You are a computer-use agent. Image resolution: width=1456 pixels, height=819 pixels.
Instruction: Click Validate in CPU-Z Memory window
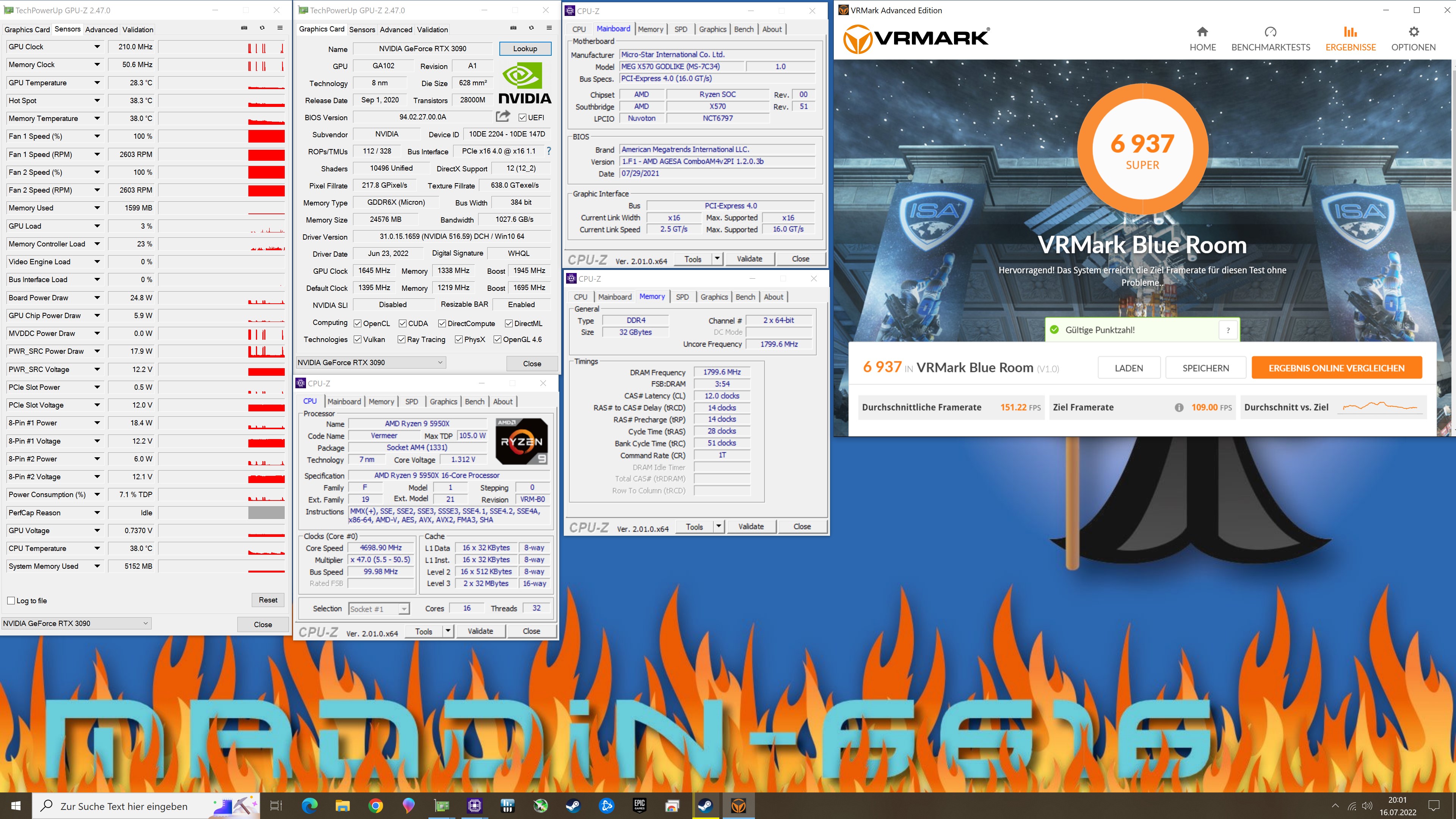click(x=751, y=526)
